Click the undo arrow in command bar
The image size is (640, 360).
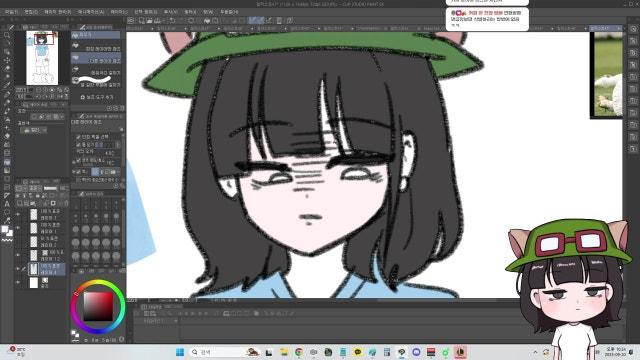(172, 20)
